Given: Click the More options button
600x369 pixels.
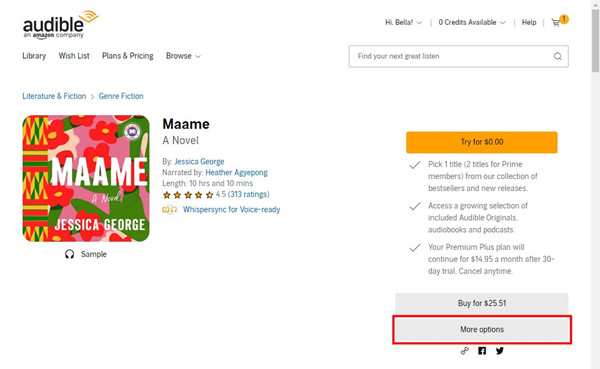Looking at the screenshot, I should click(x=482, y=330).
